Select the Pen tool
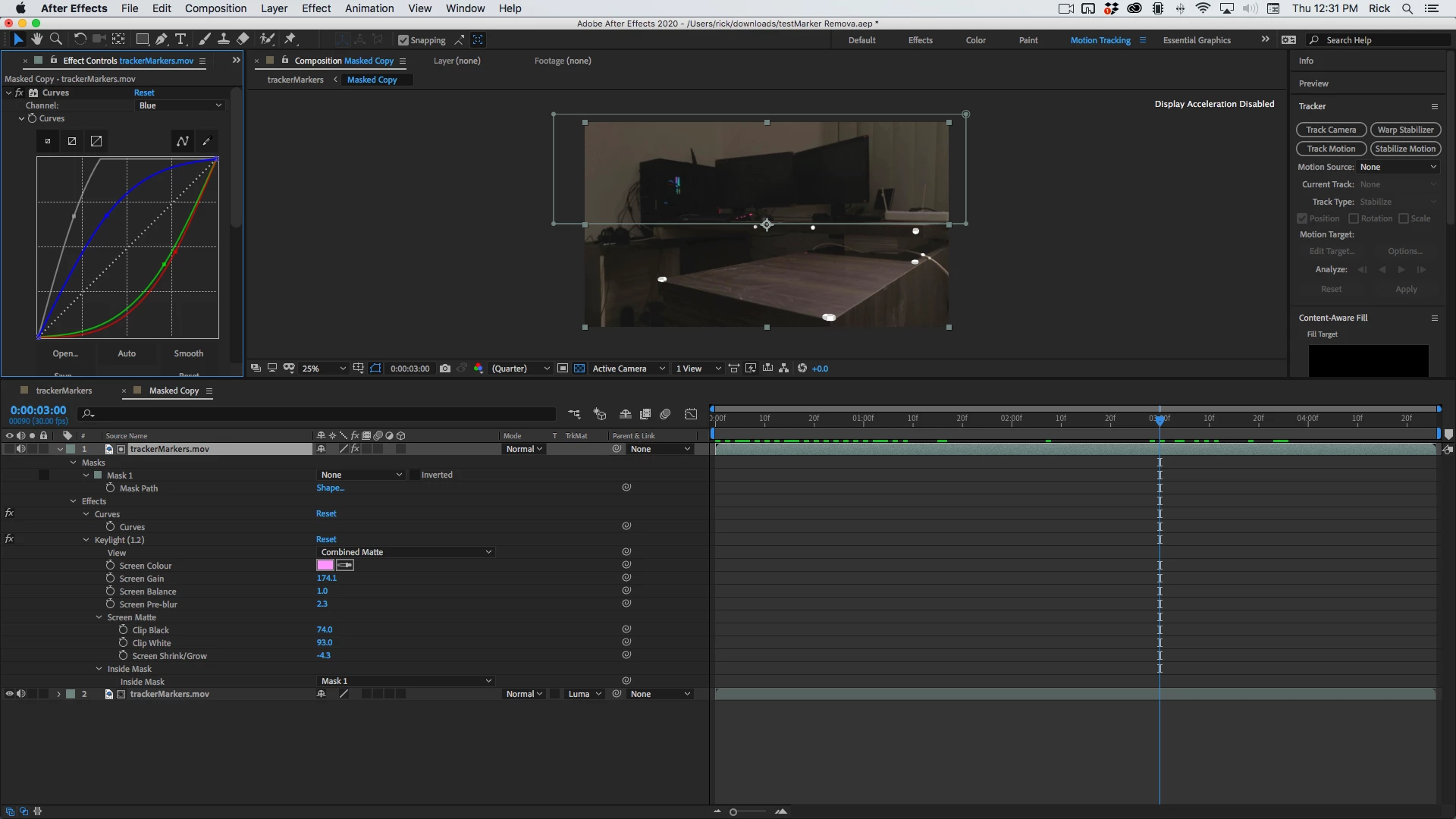The height and width of the screenshot is (819, 1456). 161,39
